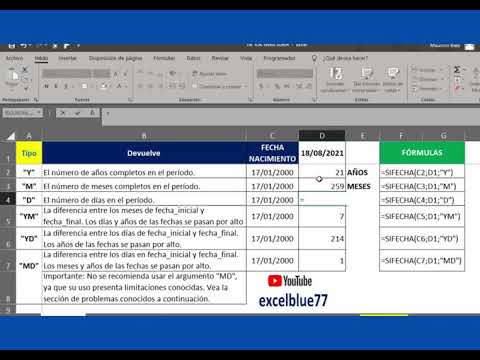Image resolution: width=480 pixels, height=360 pixels.
Task: Click Combinar y centrar button
Action: click(217, 86)
